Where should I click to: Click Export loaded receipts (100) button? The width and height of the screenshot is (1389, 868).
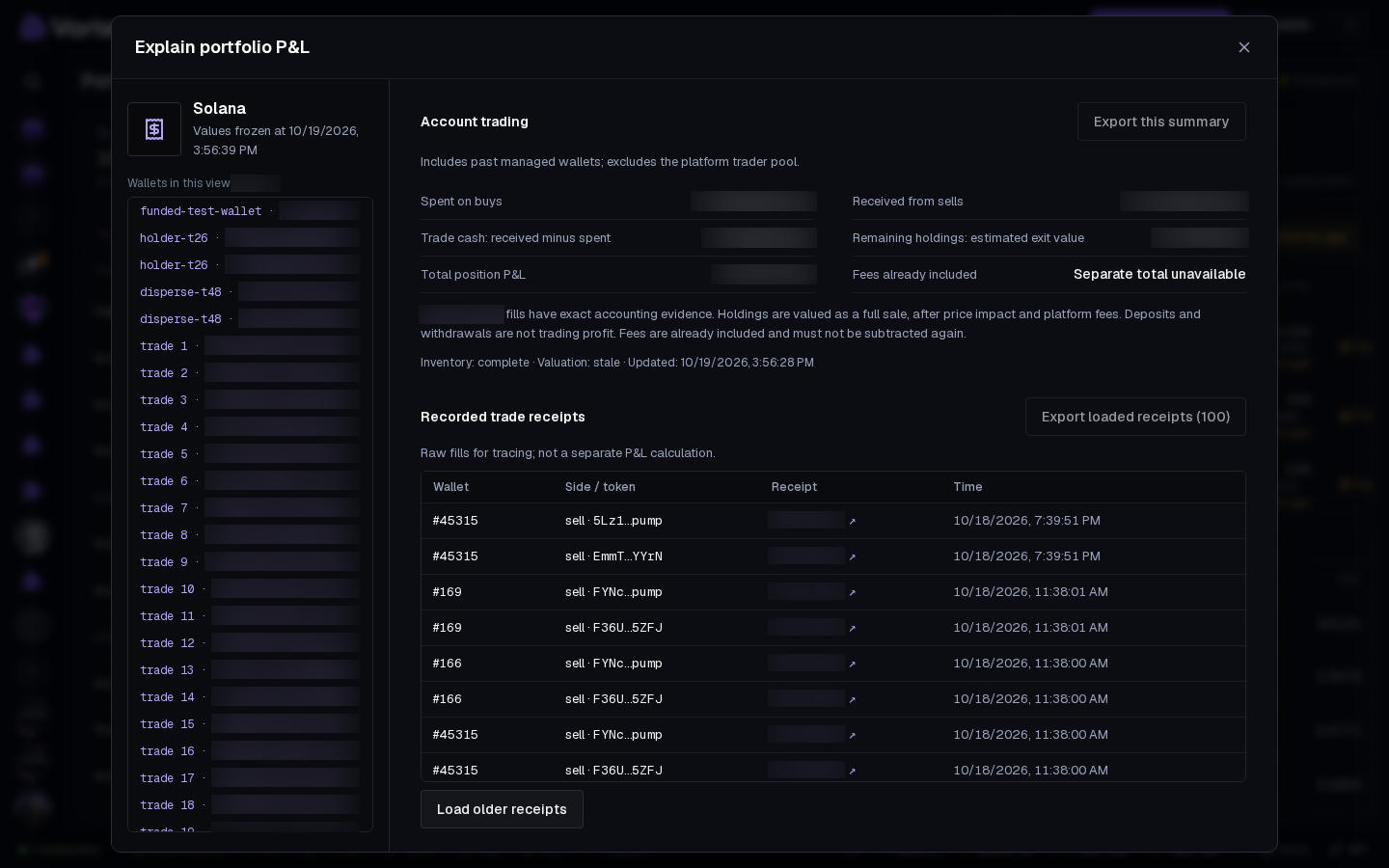tap(1135, 417)
